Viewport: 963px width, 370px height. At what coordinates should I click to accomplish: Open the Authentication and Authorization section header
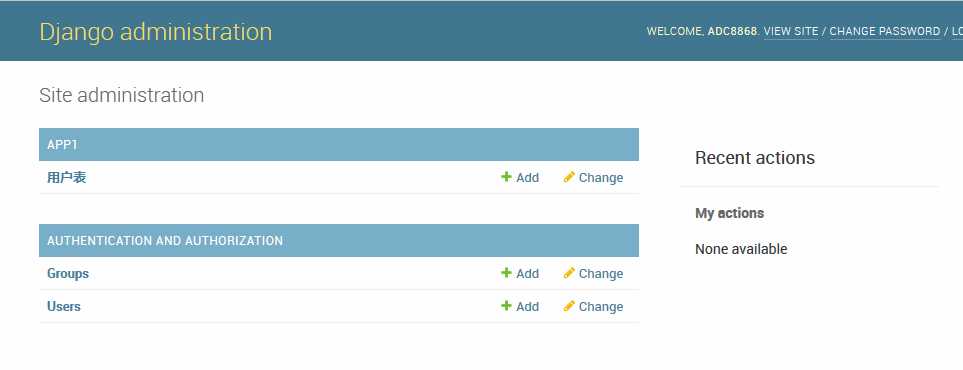[x=165, y=241]
